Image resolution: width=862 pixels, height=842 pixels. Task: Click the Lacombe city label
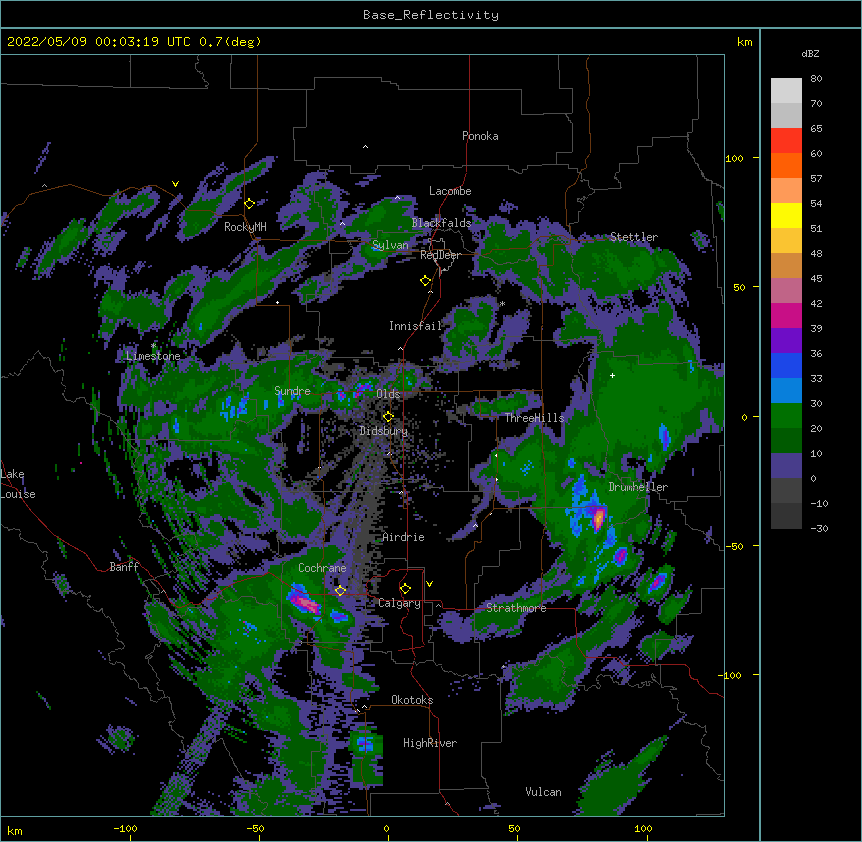point(450,191)
